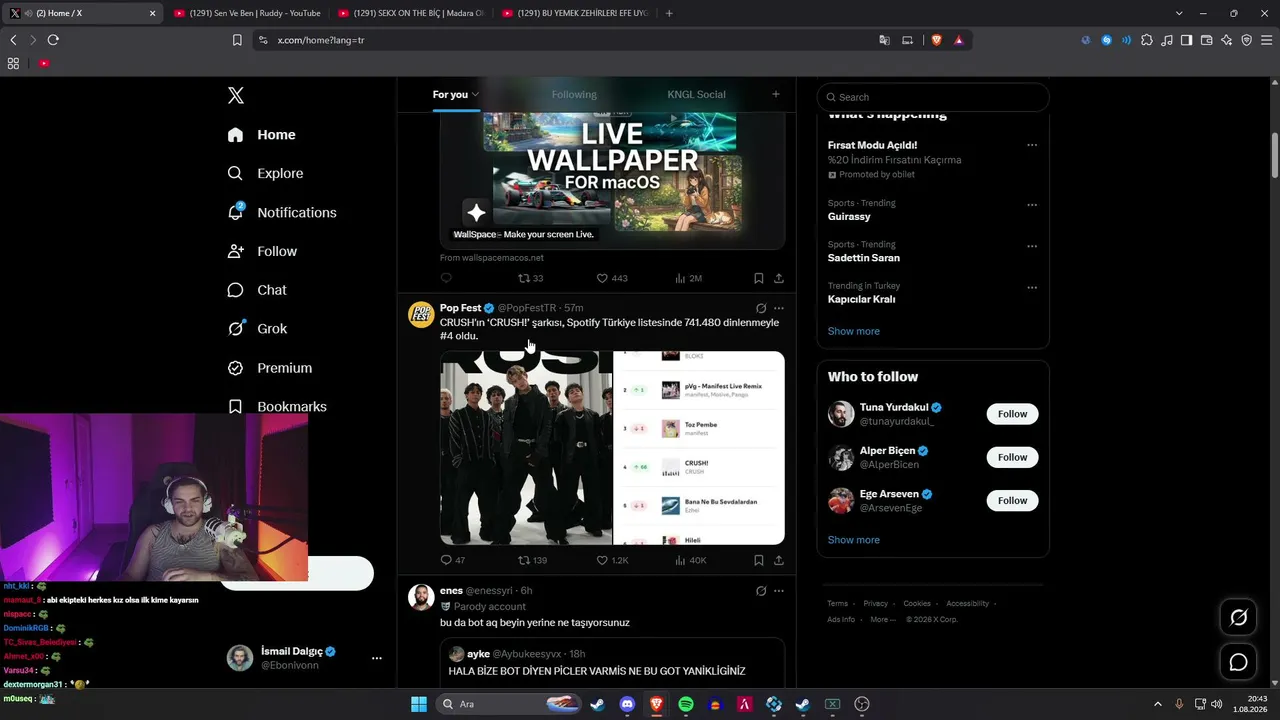The height and width of the screenshot is (720, 1280).
Task: Open OBS Studio from the taskbar
Action: tap(862, 704)
